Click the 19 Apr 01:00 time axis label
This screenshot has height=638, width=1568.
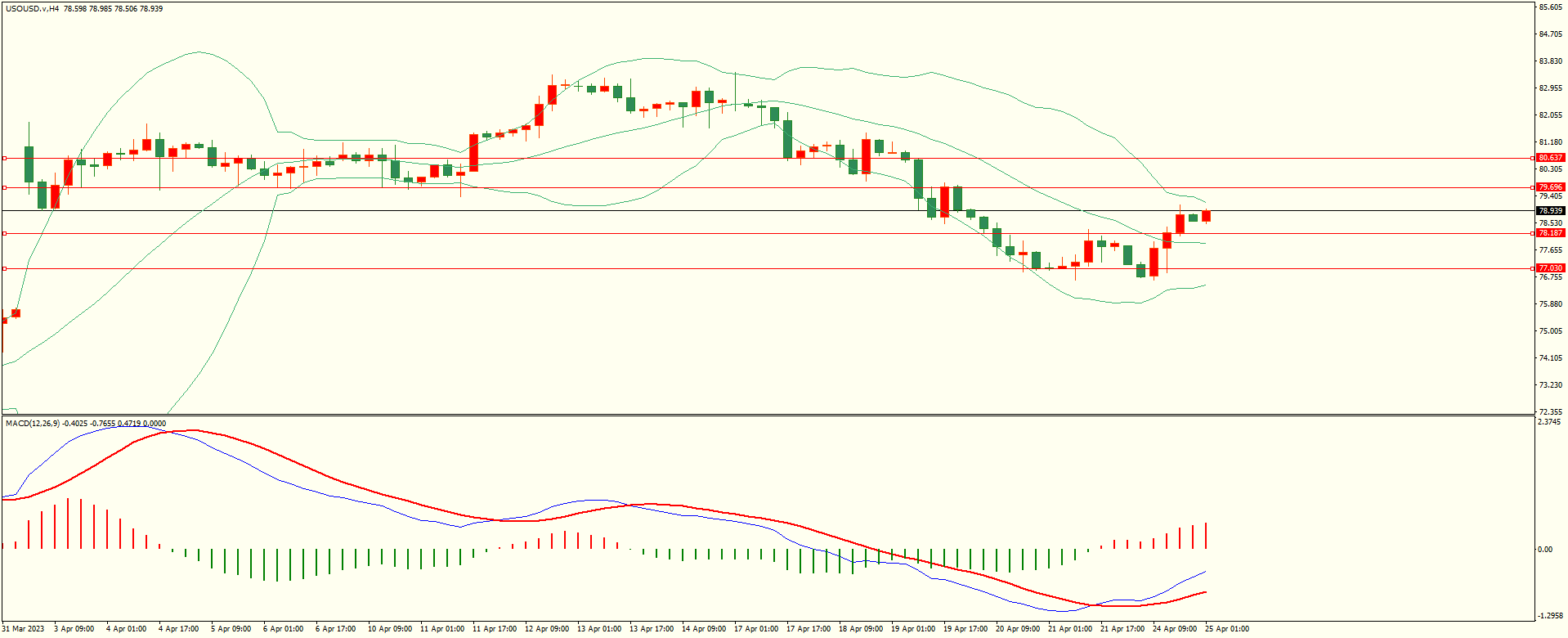(913, 629)
